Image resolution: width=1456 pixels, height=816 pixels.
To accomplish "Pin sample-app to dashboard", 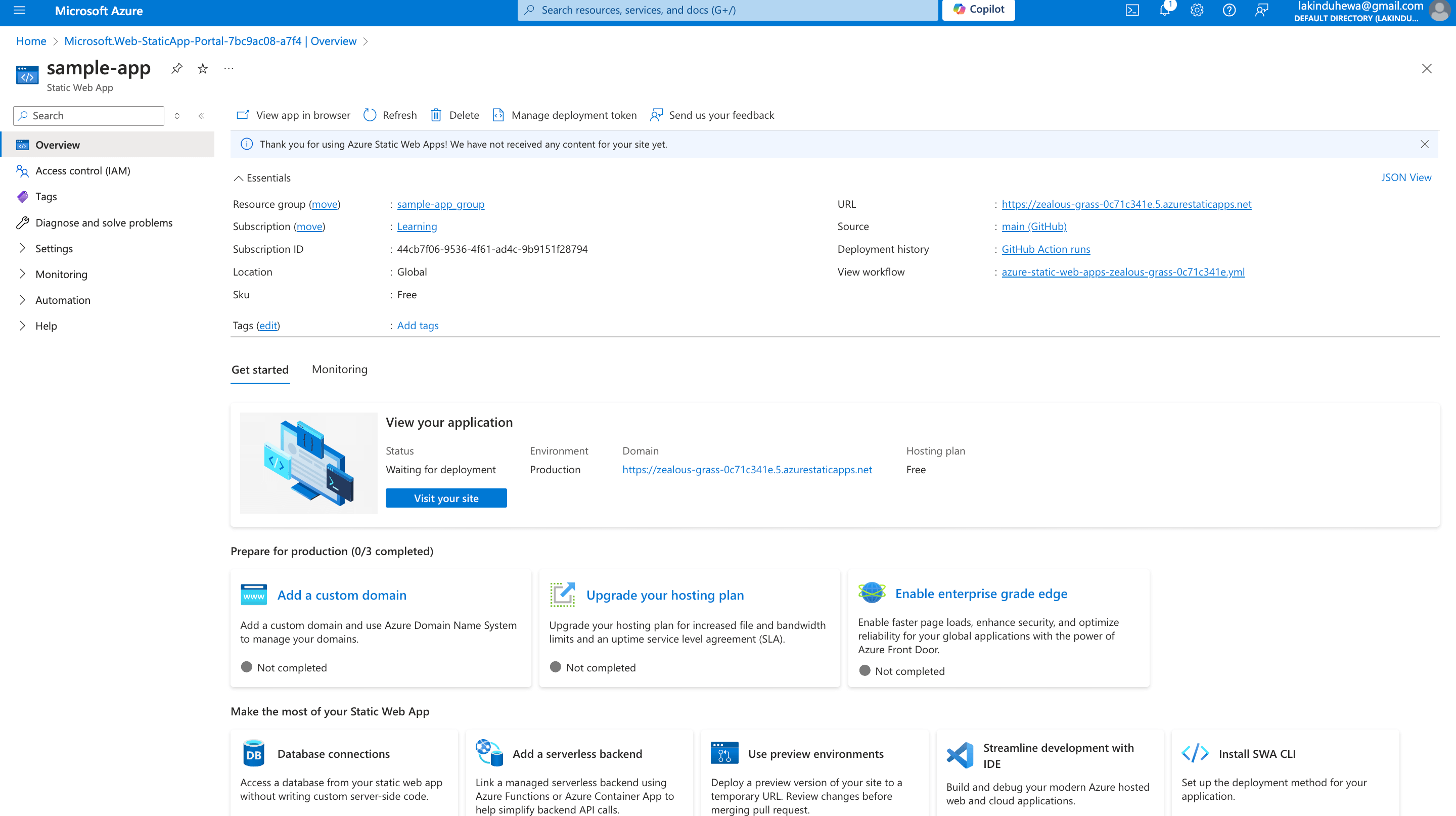I will 177,68.
